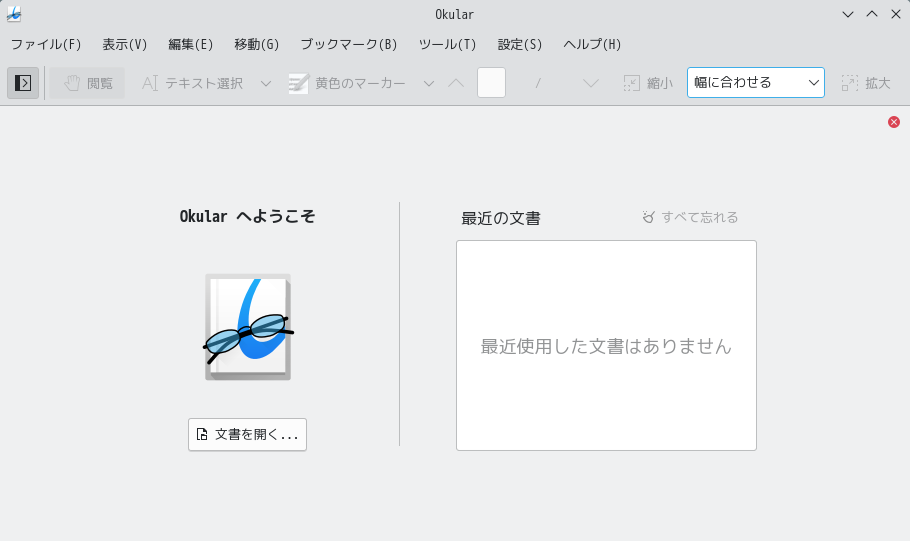
Task: Open the ブックマーク(B) menu
Action: point(349,44)
